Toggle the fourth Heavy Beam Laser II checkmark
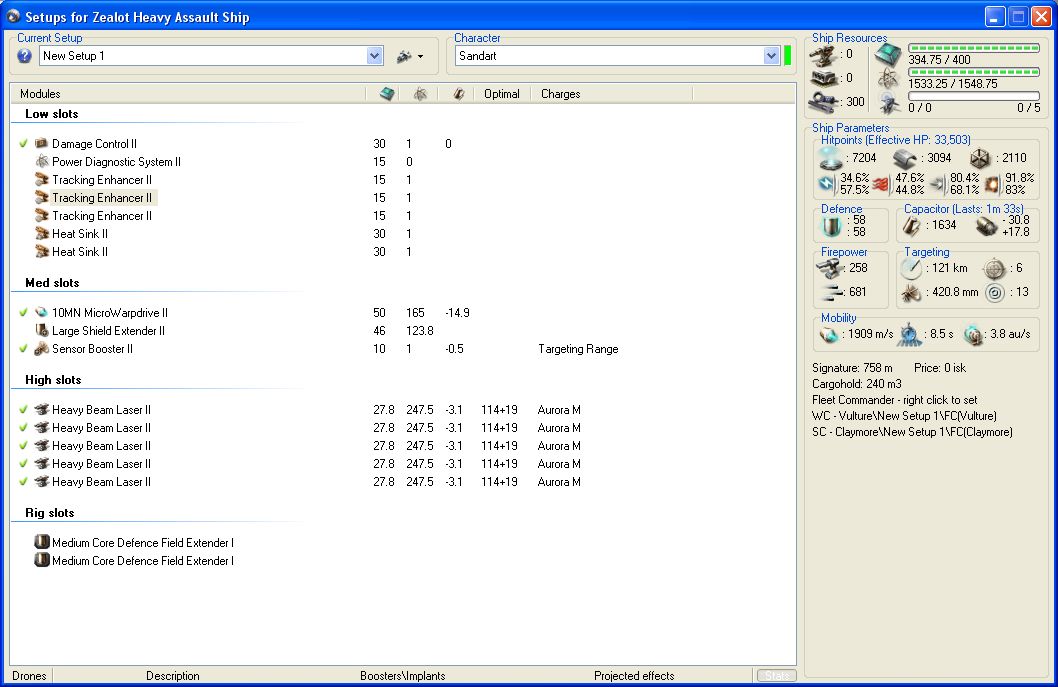 coord(24,464)
